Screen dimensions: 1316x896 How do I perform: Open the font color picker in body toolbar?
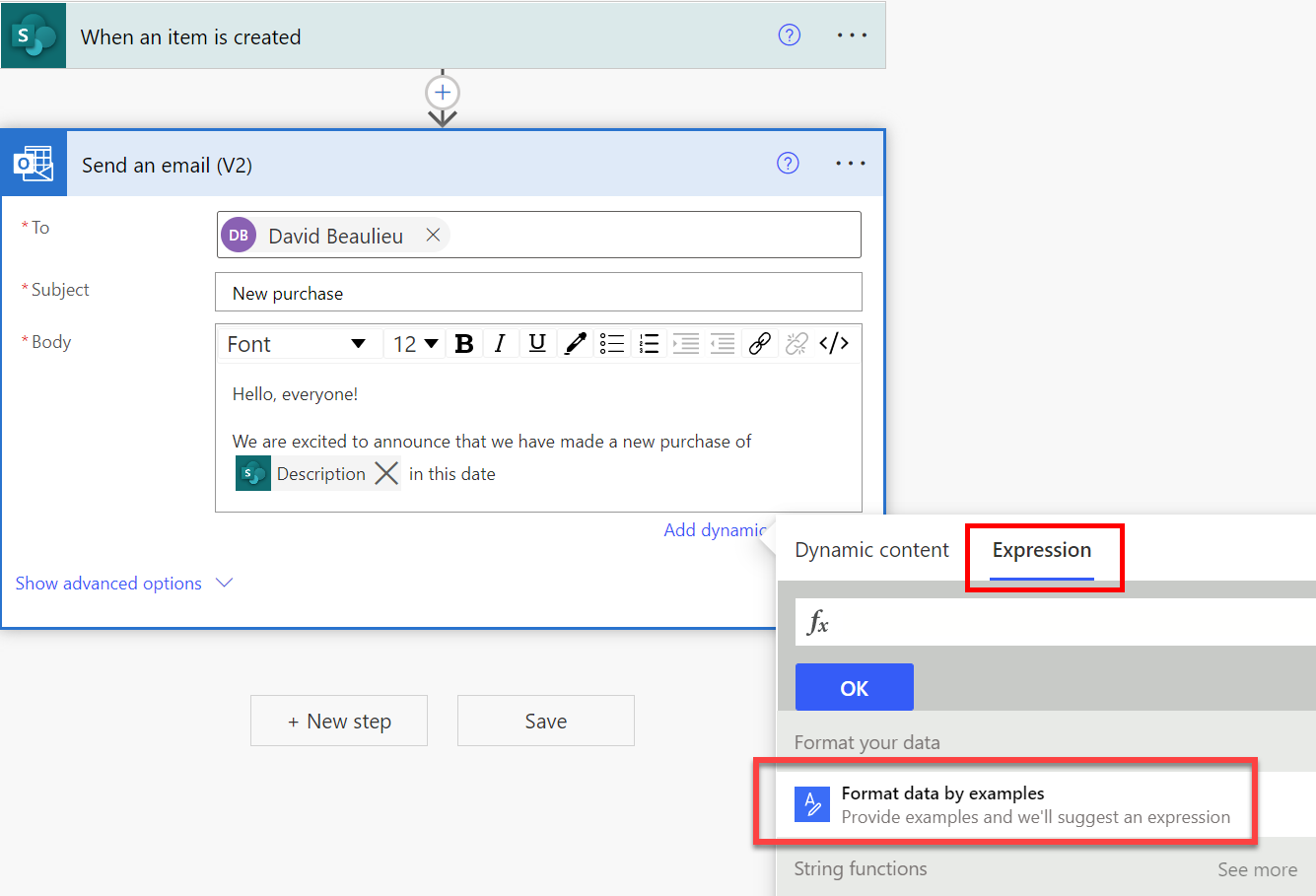[x=575, y=343]
